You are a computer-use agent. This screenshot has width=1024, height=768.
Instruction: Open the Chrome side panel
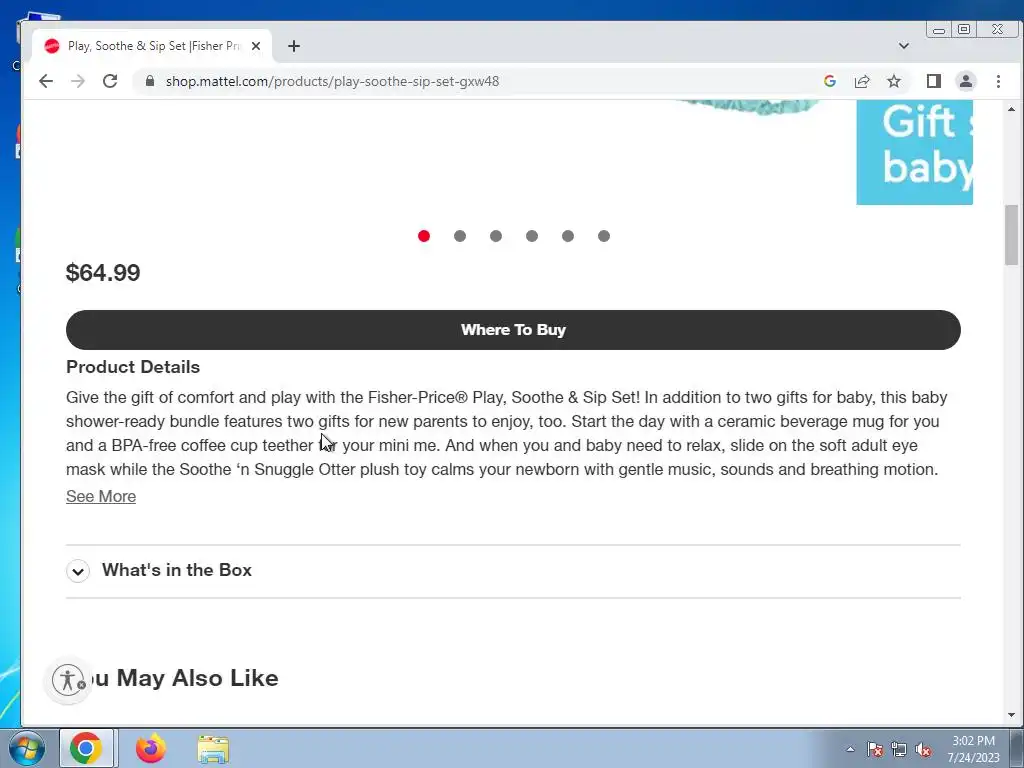pyautogui.click(x=933, y=81)
